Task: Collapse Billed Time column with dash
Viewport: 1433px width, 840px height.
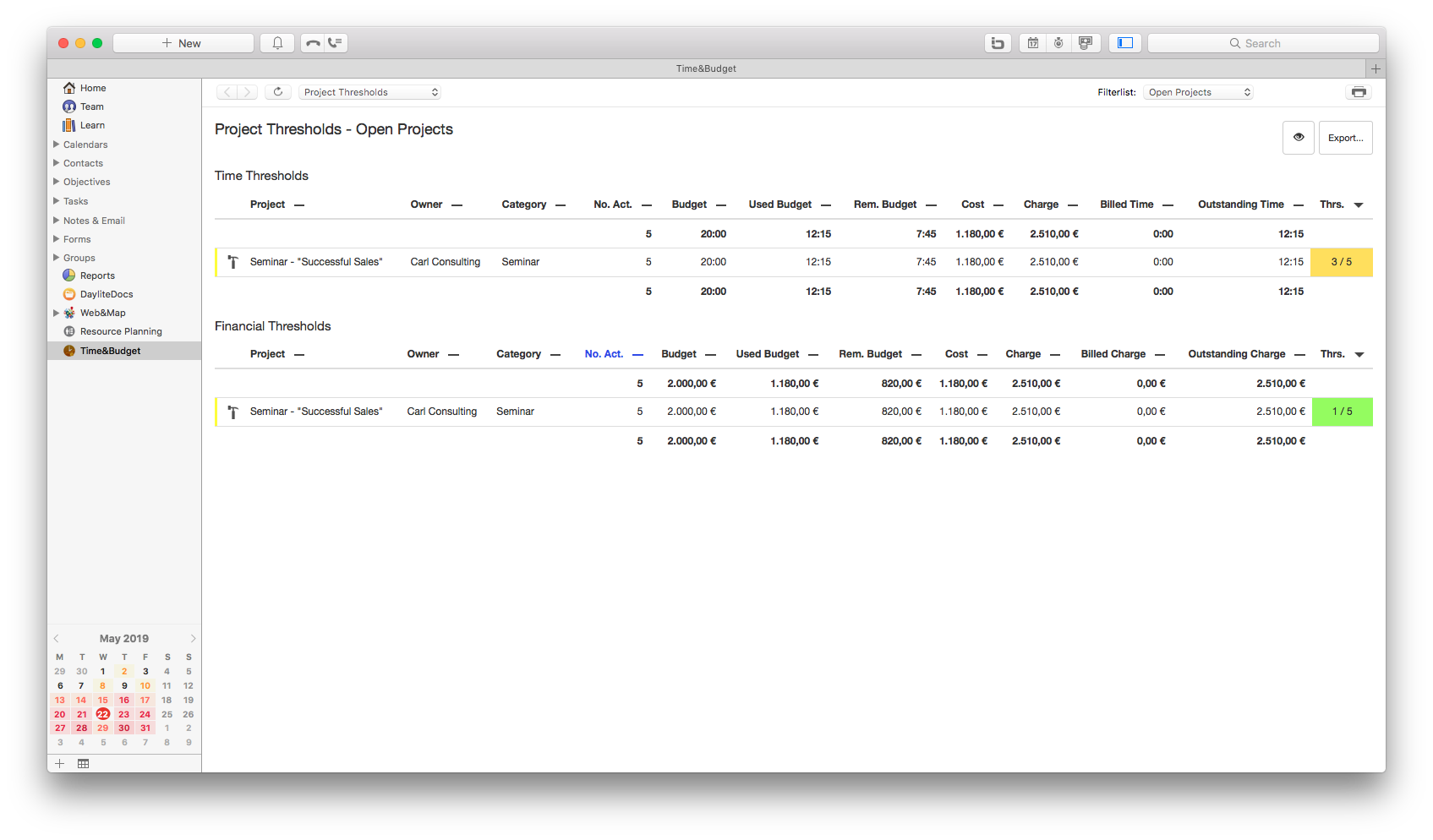Action: [x=1168, y=205]
